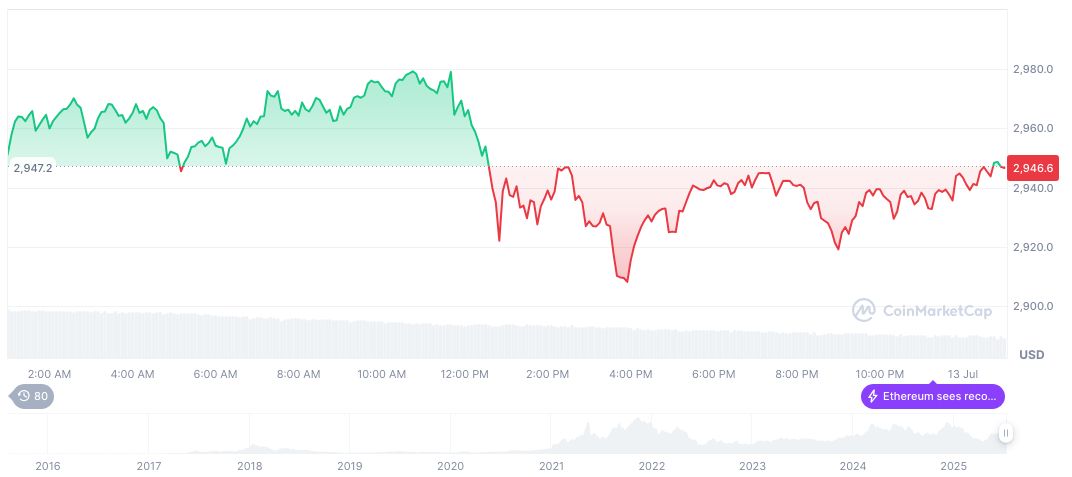Click the 4:00 PM time axis label

tap(630, 374)
